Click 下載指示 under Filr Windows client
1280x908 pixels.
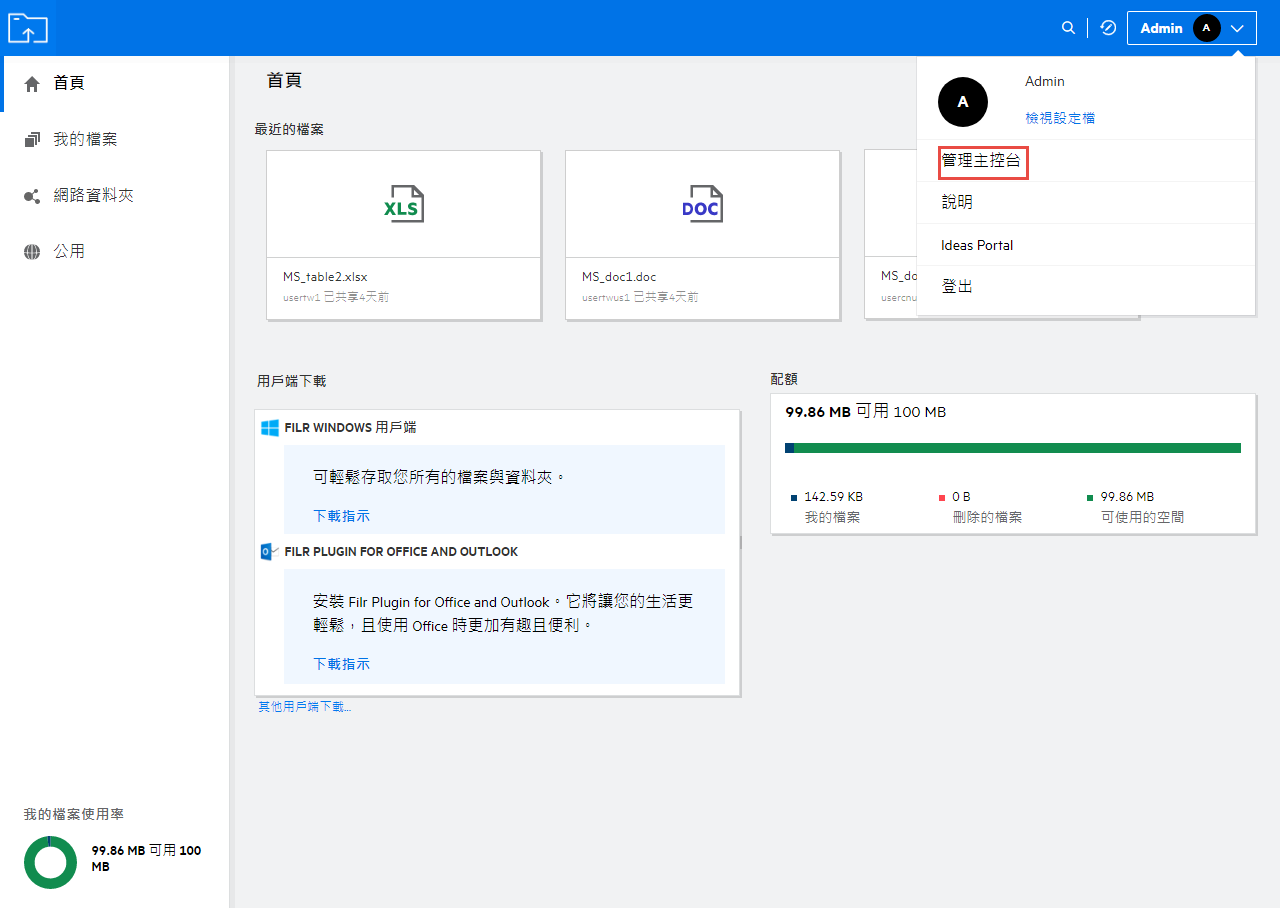(x=341, y=516)
